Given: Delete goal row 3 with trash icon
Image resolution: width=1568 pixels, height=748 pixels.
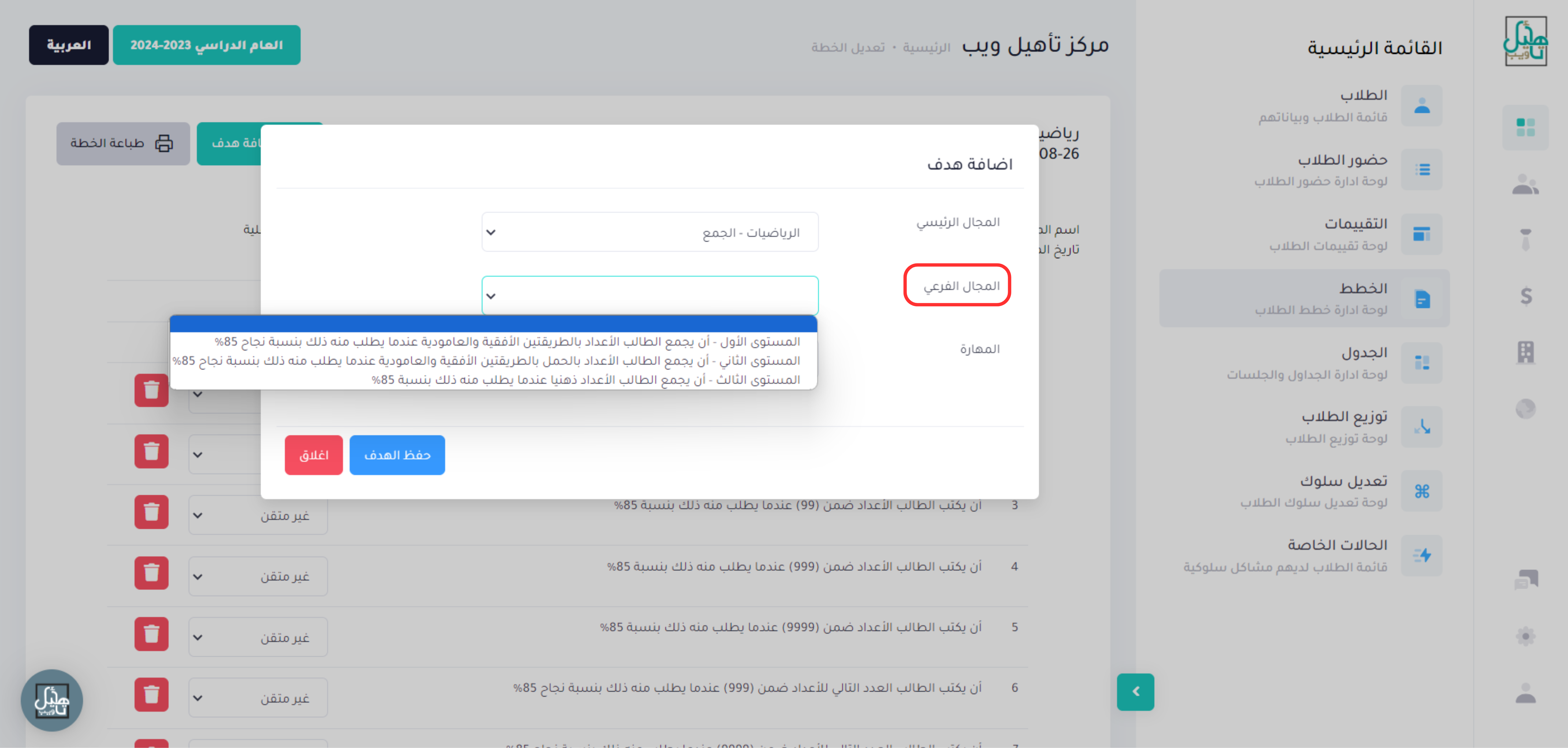Looking at the screenshot, I should click(151, 512).
